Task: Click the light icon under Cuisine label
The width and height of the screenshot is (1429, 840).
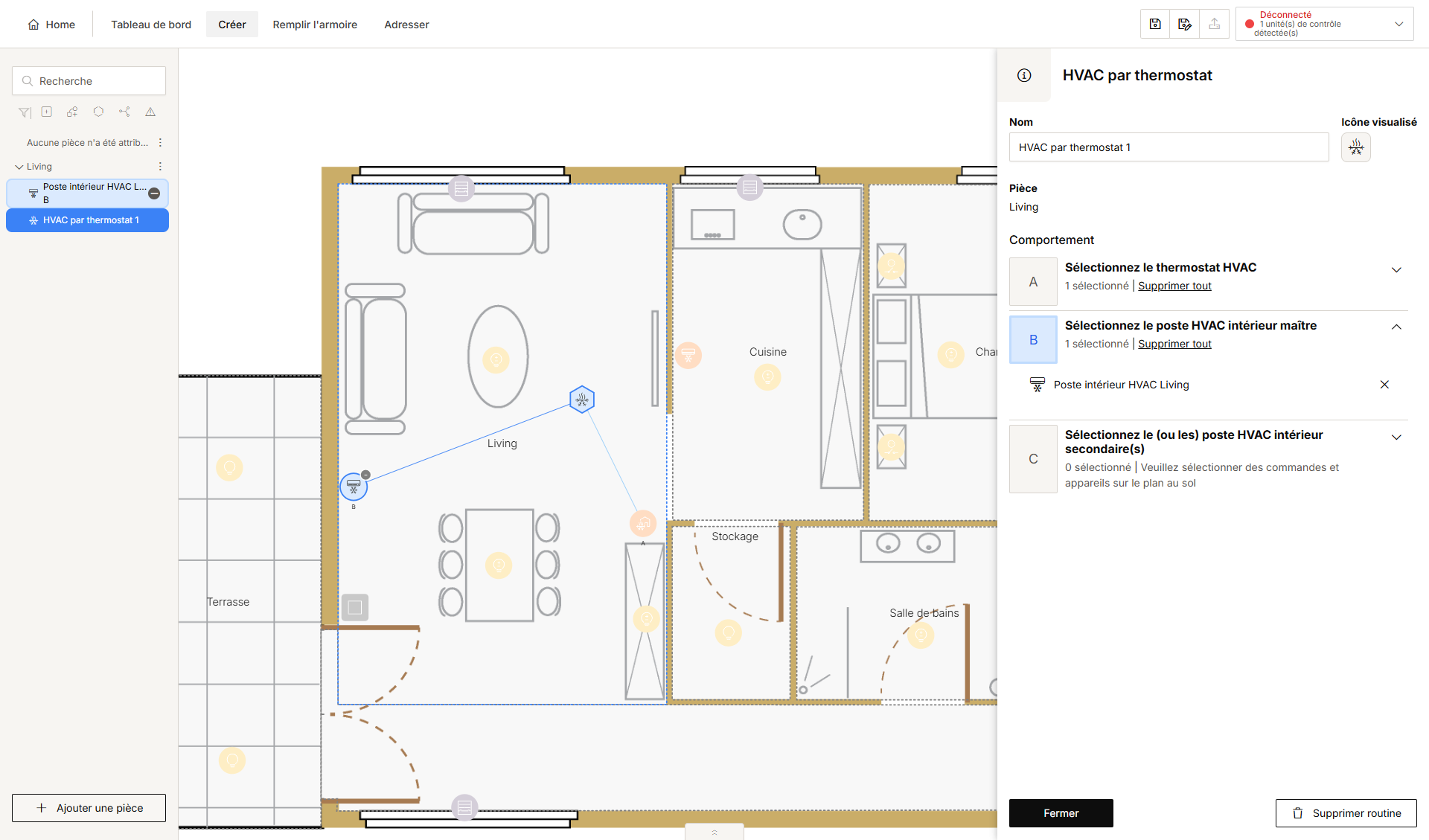Action: pyautogui.click(x=767, y=377)
